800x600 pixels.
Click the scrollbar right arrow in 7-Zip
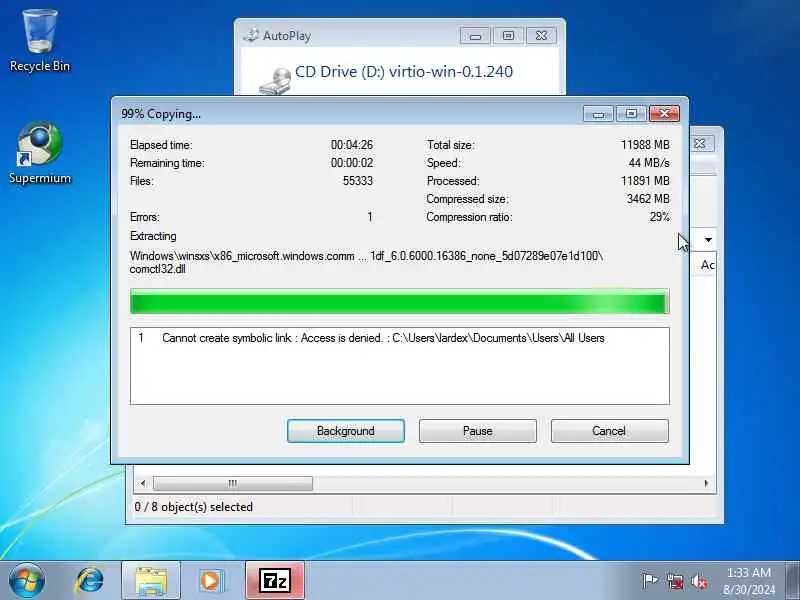[x=707, y=483]
